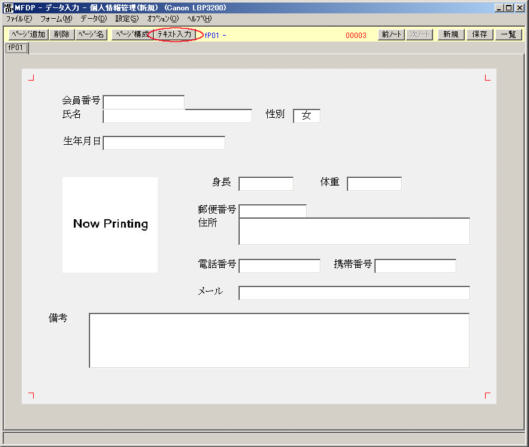Open the データ menu
The height and width of the screenshot is (447, 529).
[94, 19]
